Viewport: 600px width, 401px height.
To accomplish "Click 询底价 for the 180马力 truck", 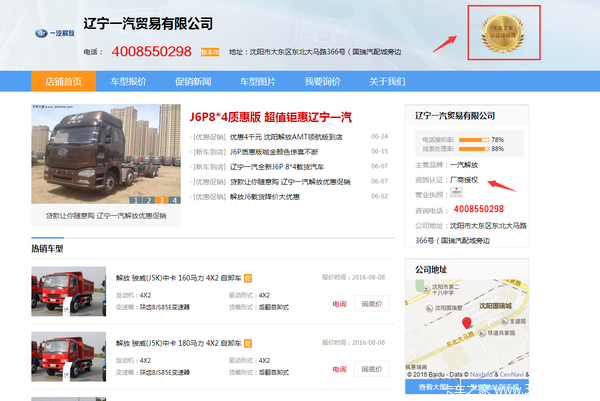I will coord(372,369).
